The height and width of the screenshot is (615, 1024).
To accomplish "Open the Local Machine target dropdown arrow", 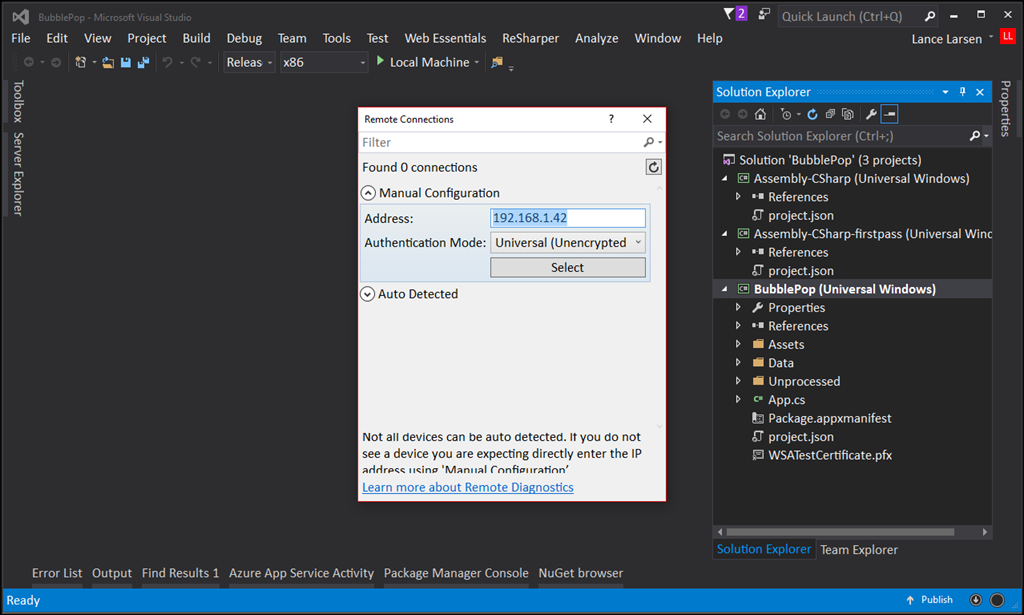I will click(x=477, y=63).
